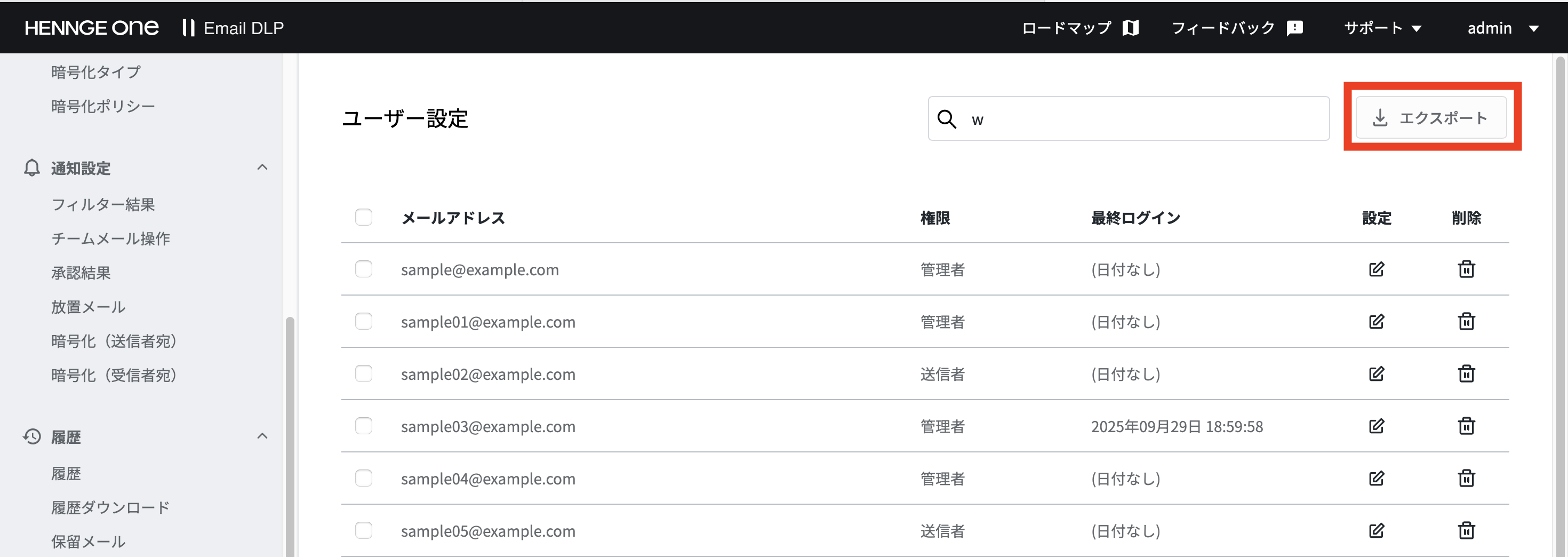Sort by 権限 column header

(x=935, y=218)
